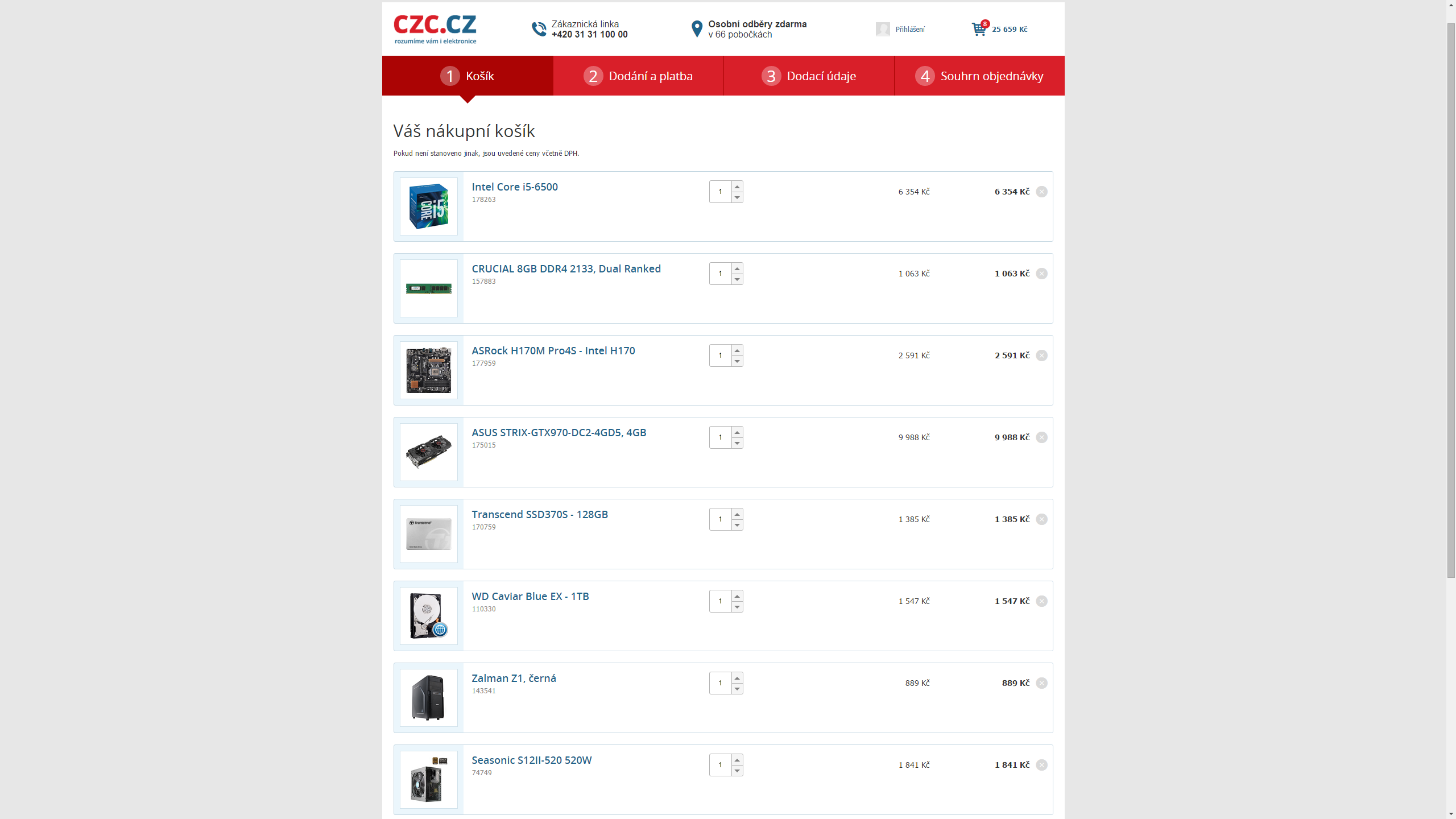1456x819 pixels.
Task: Increase quantity of Intel Core i5-6500
Action: coord(737,187)
